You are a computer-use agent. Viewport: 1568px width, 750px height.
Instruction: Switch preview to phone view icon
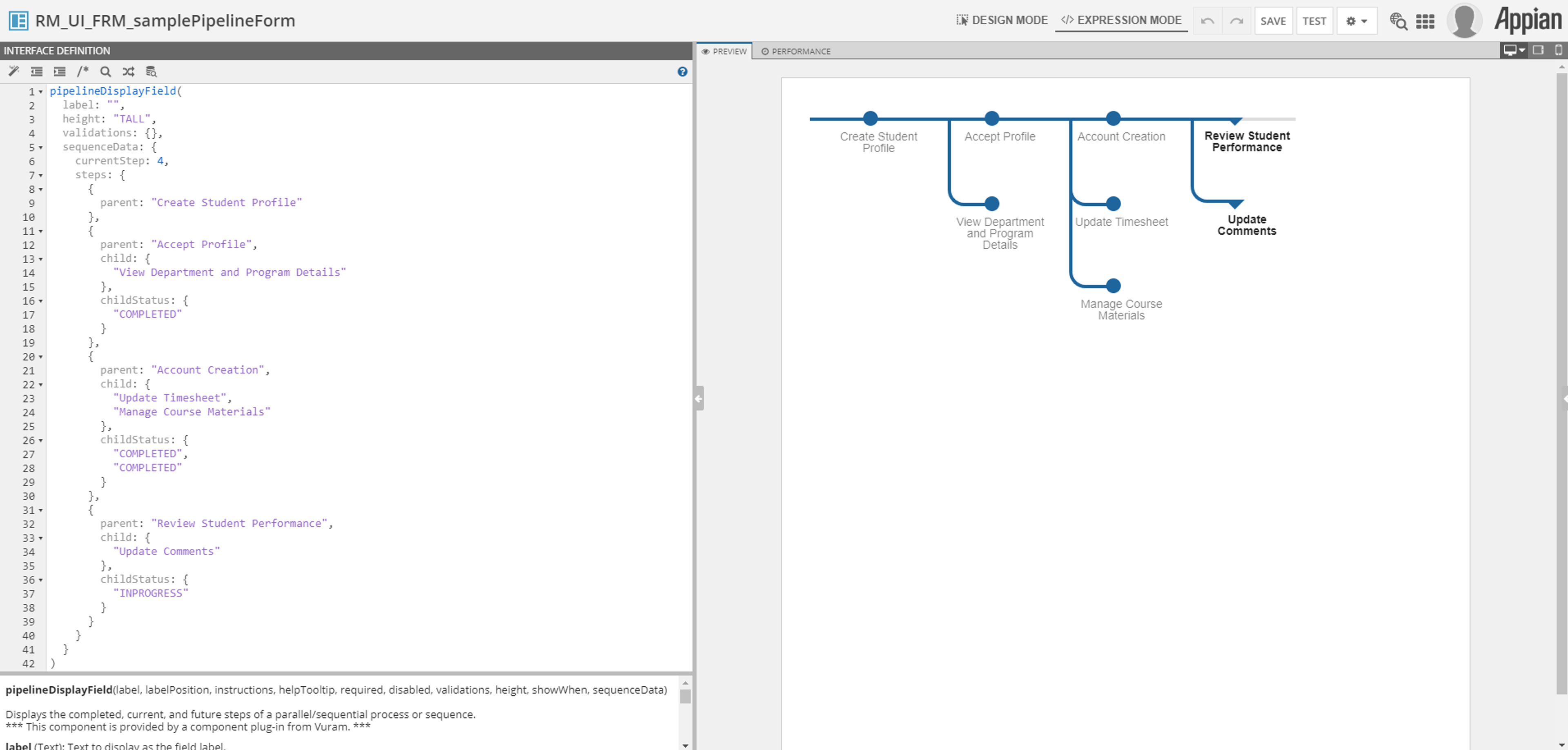1558,50
